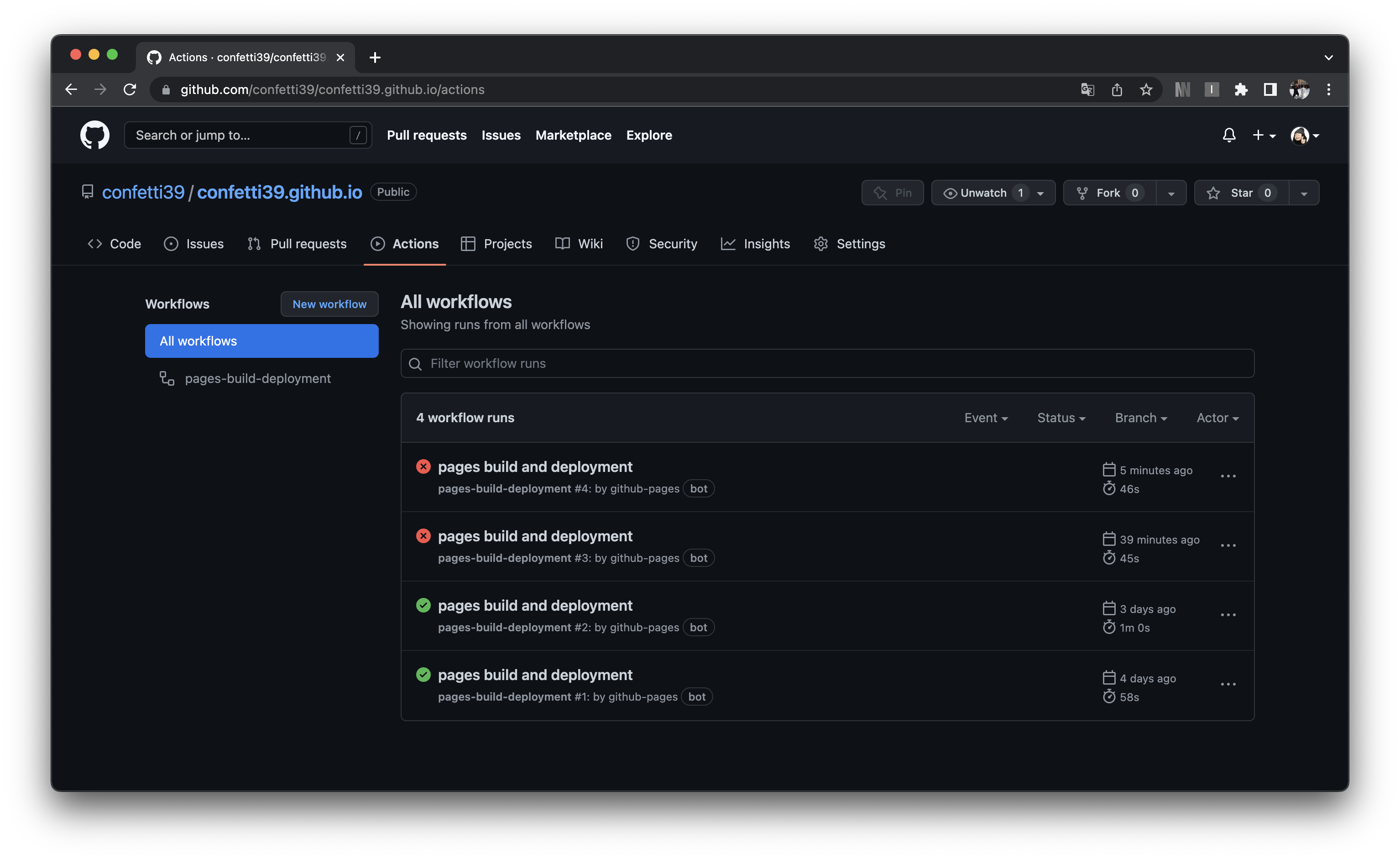Open the three-dots menu for run #3
Image resolution: width=1400 pixels, height=859 pixels.
1228,546
